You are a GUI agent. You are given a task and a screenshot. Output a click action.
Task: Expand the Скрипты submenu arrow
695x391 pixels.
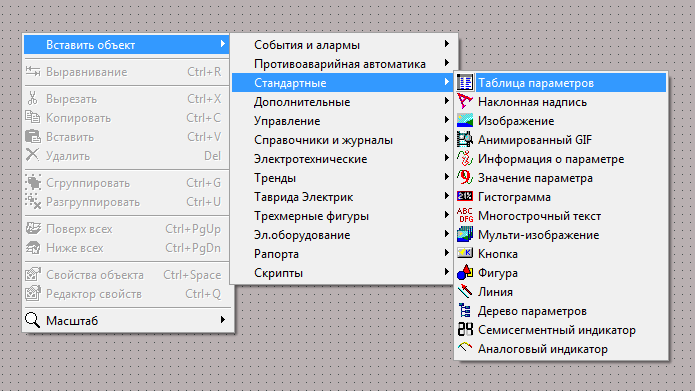447,272
